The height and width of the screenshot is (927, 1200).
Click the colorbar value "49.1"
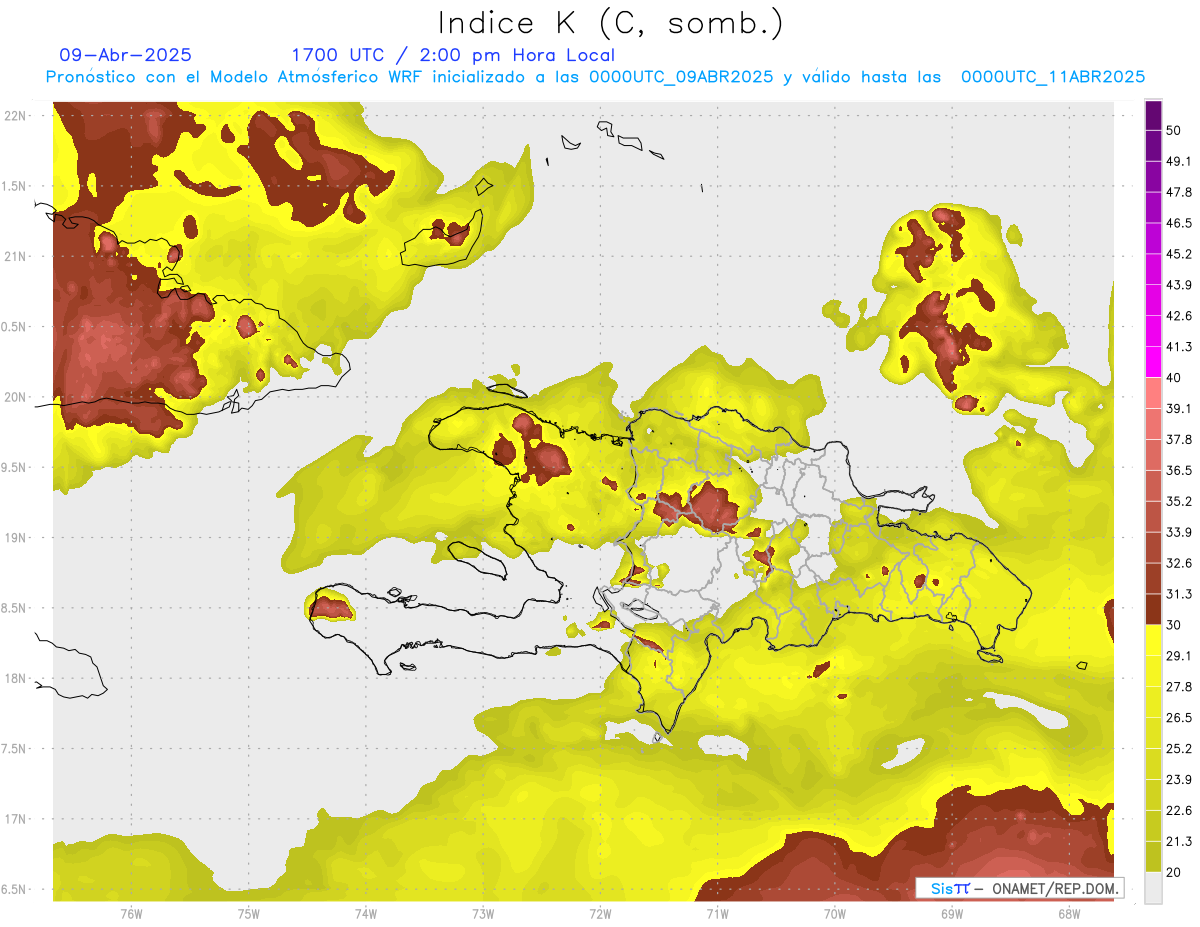[1178, 161]
